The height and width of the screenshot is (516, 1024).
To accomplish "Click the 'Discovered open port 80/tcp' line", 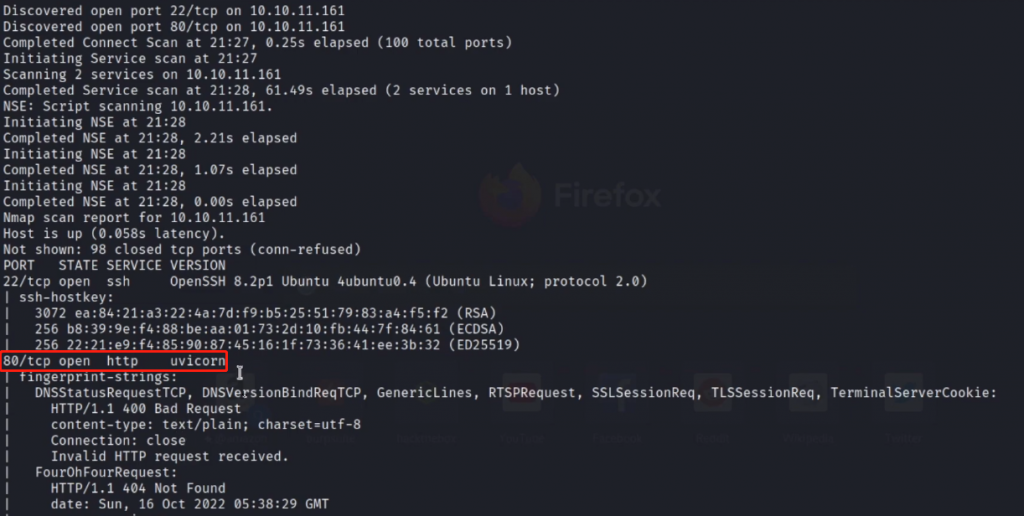I will pos(174,26).
